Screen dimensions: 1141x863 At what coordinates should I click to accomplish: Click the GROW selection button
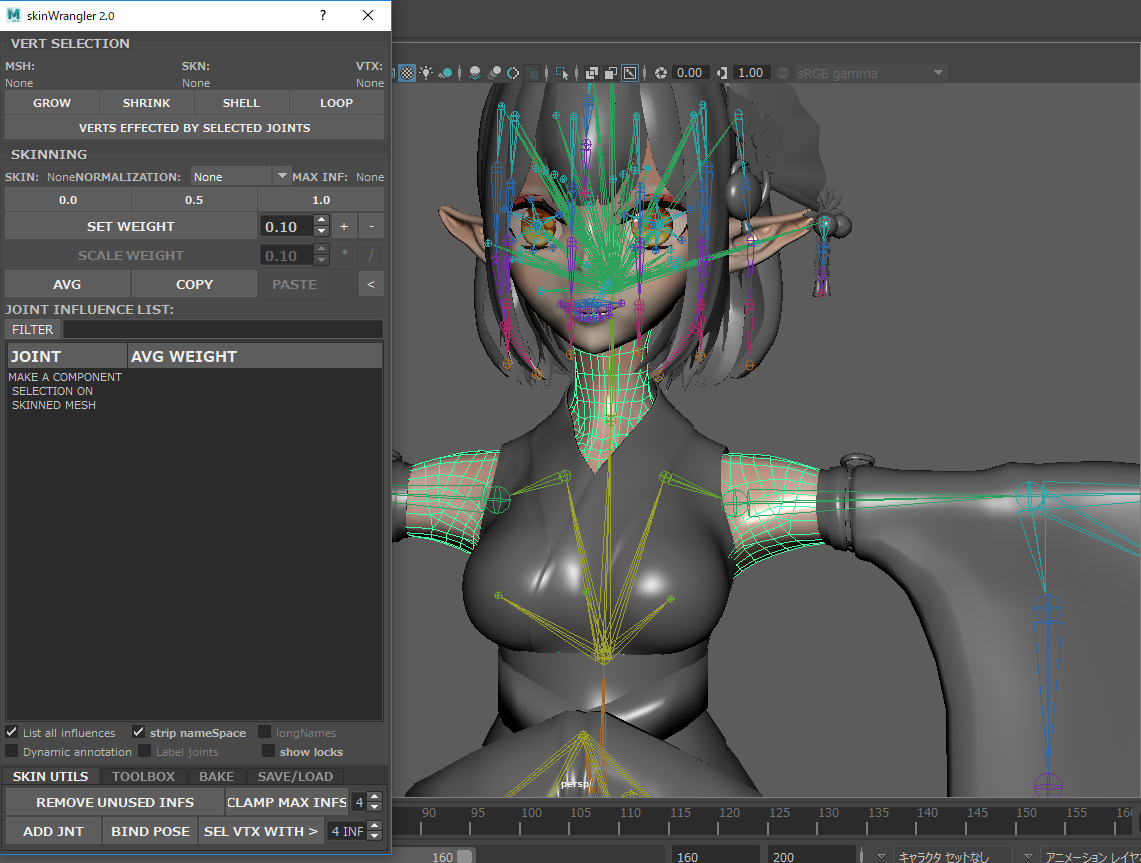pyautogui.click(x=51, y=102)
